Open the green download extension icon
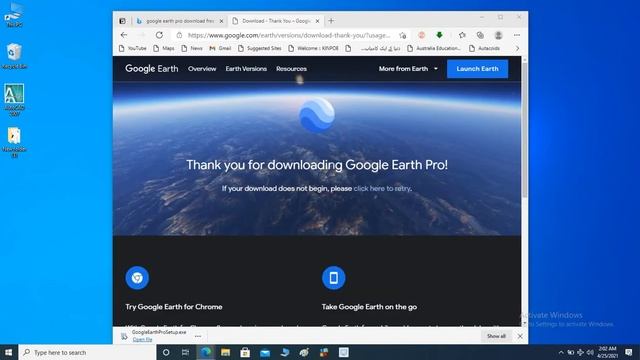The width and height of the screenshot is (640, 360). tap(439, 36)
